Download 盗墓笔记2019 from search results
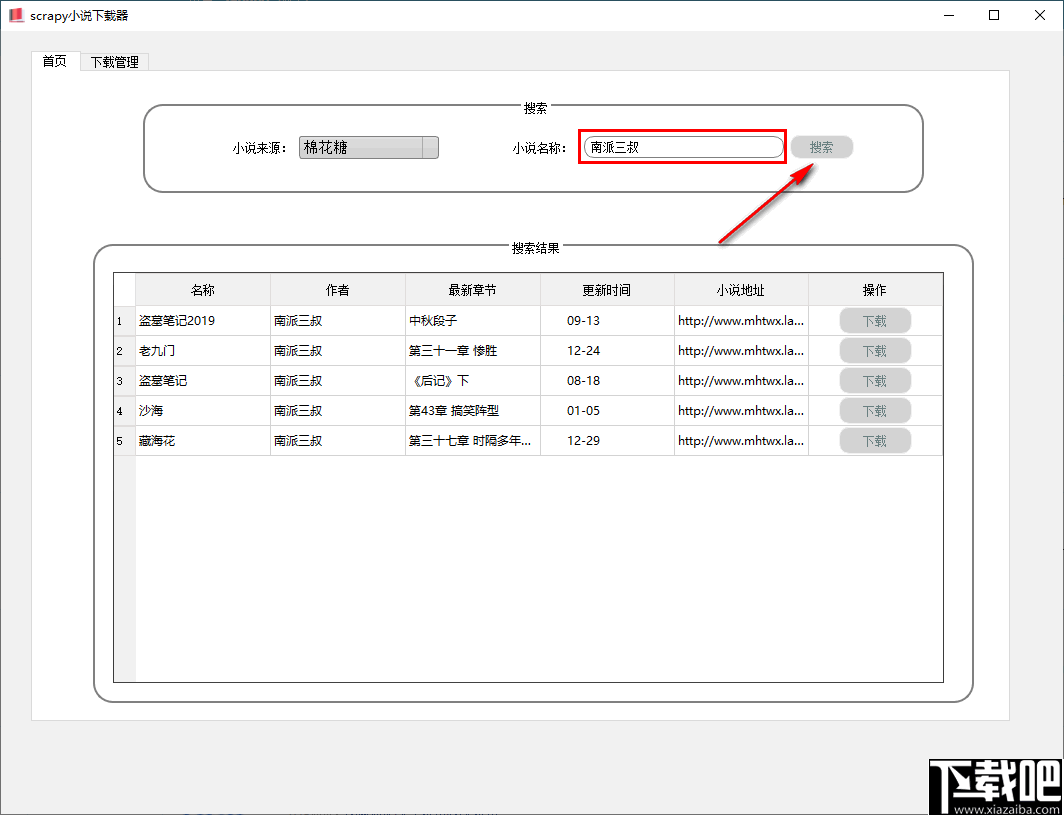This screenshot has height=815, width=1064. pos(875,320)
